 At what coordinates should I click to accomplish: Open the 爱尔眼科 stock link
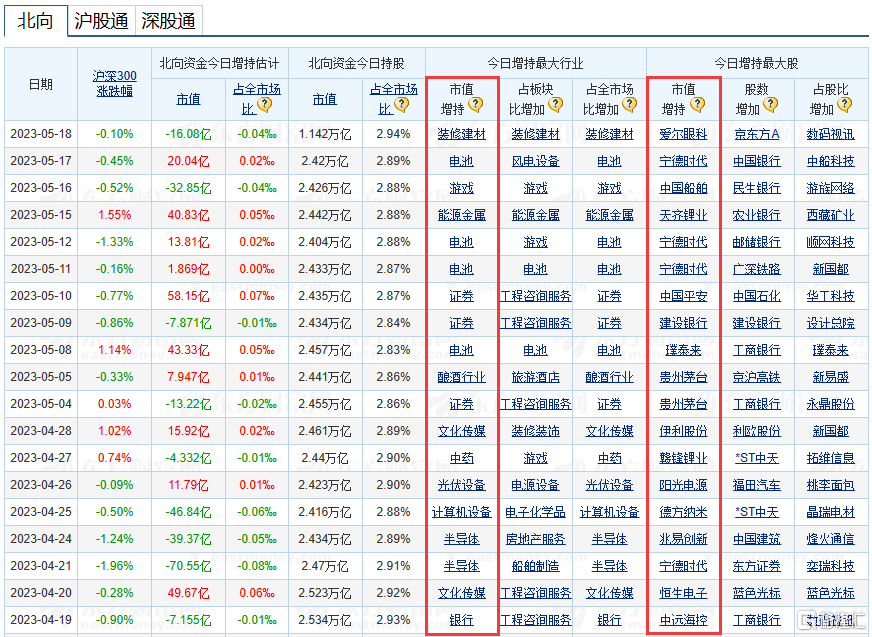[x=683, y=134]
